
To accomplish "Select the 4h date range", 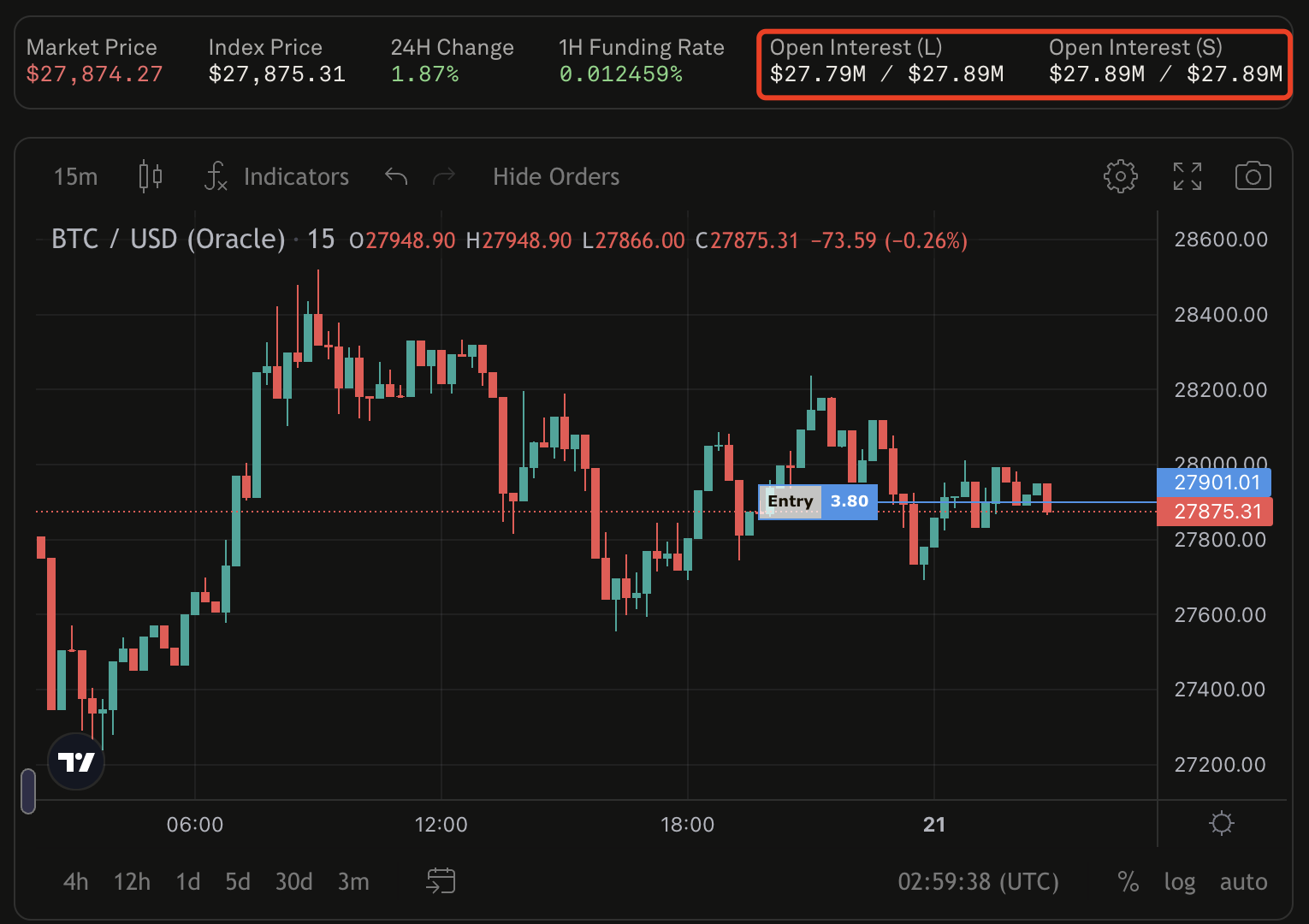I will click(x=75, y=881).
